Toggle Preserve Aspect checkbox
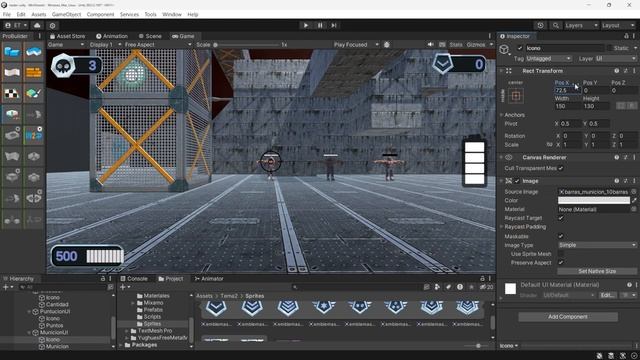 pos(561,263)
